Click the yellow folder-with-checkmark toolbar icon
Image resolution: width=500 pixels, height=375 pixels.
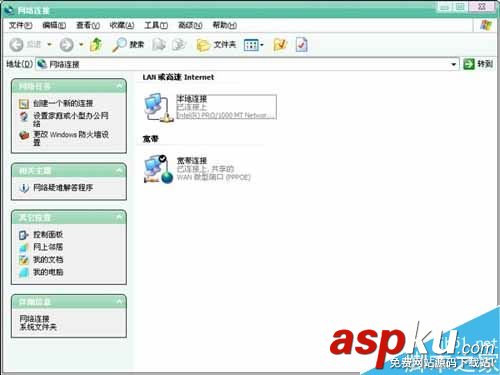click(x=280, y=44)
